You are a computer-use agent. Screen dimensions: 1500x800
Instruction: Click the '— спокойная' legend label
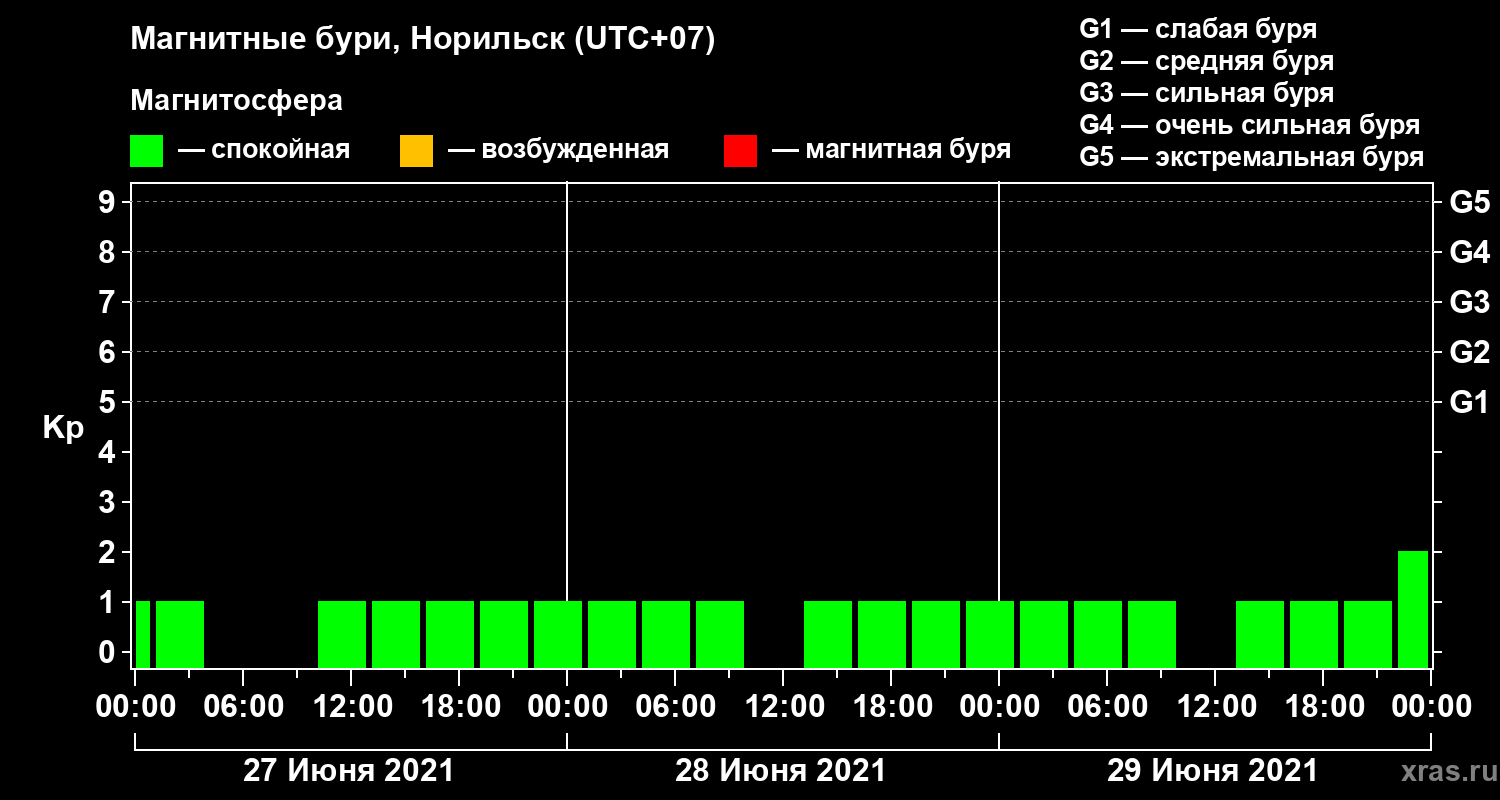click(x=264, y=150)
